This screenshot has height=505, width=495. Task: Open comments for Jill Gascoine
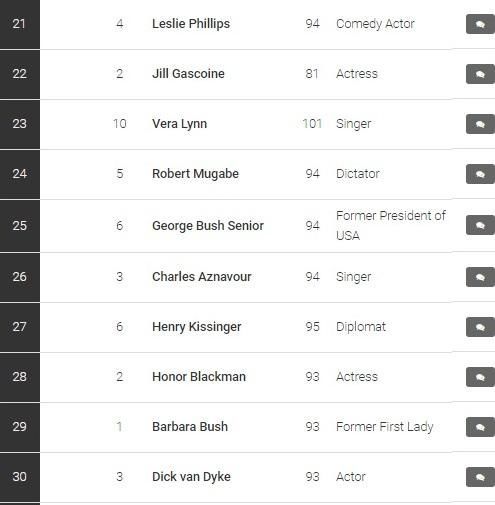click(x=480, y=74)
